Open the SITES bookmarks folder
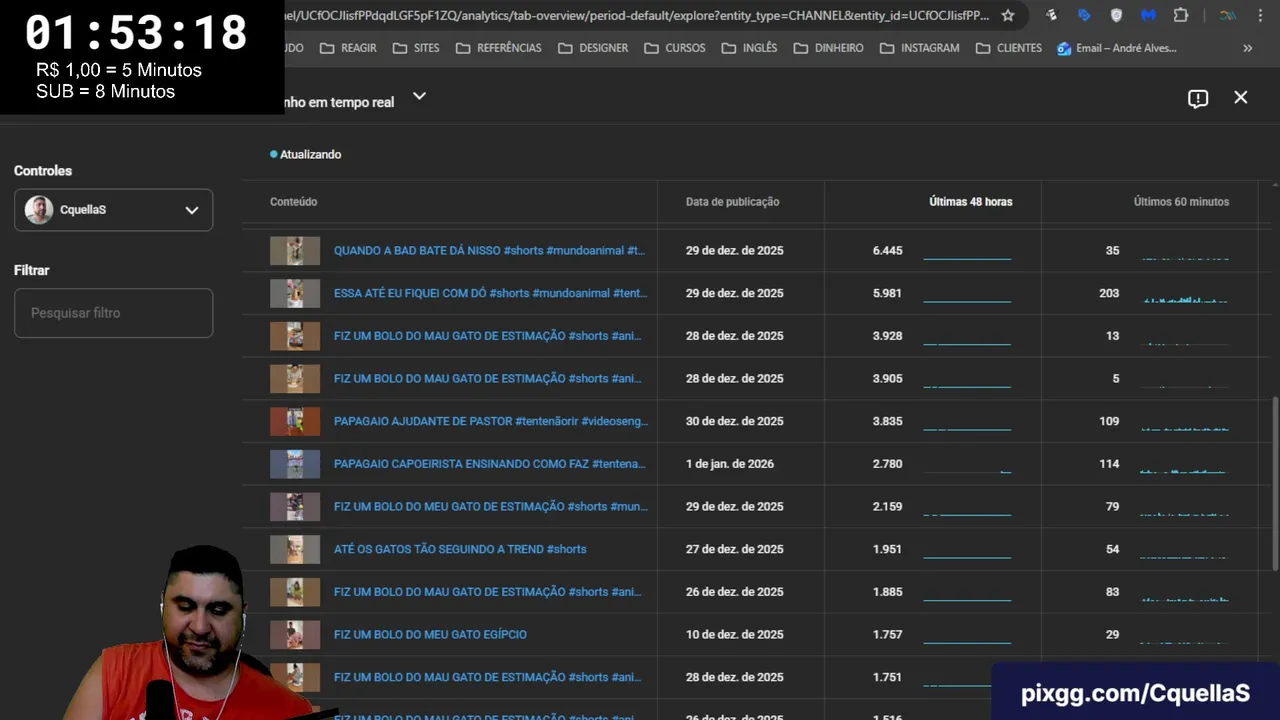The image size is (1280, 720). pos(416,48)
